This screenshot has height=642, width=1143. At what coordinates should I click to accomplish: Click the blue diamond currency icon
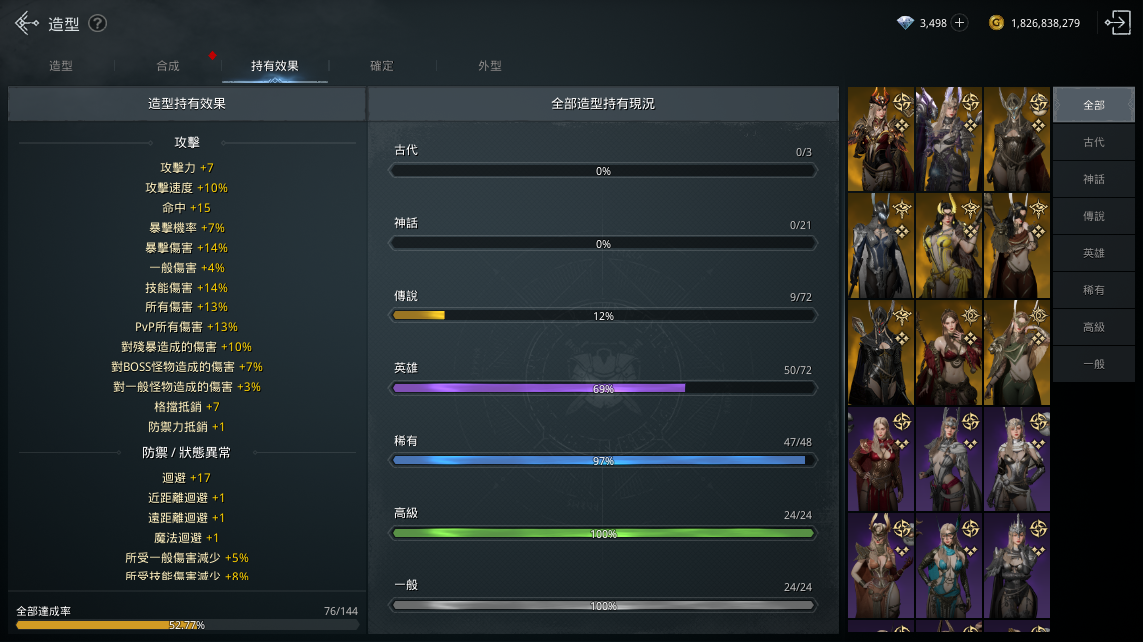click(905, 23)
